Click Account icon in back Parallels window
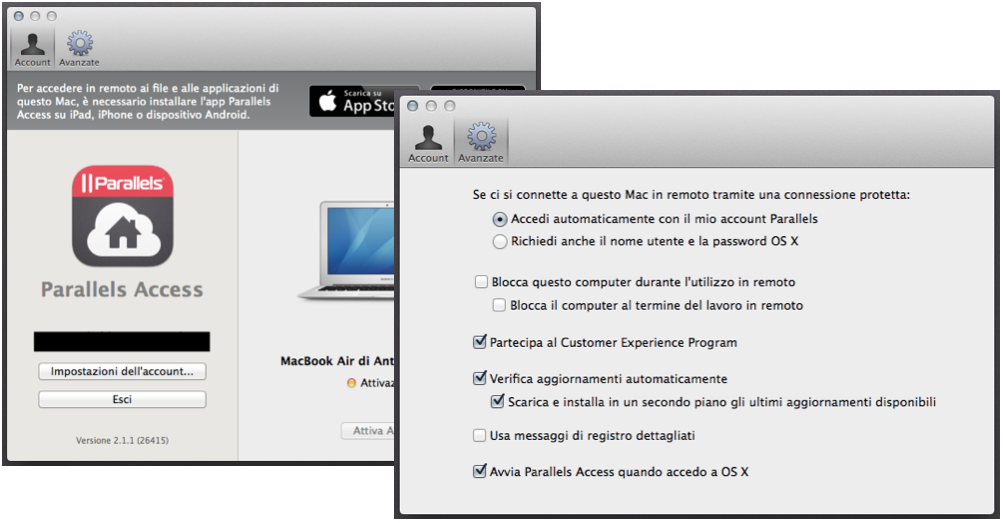1003x523 pixels. click(x=32, y=48)
